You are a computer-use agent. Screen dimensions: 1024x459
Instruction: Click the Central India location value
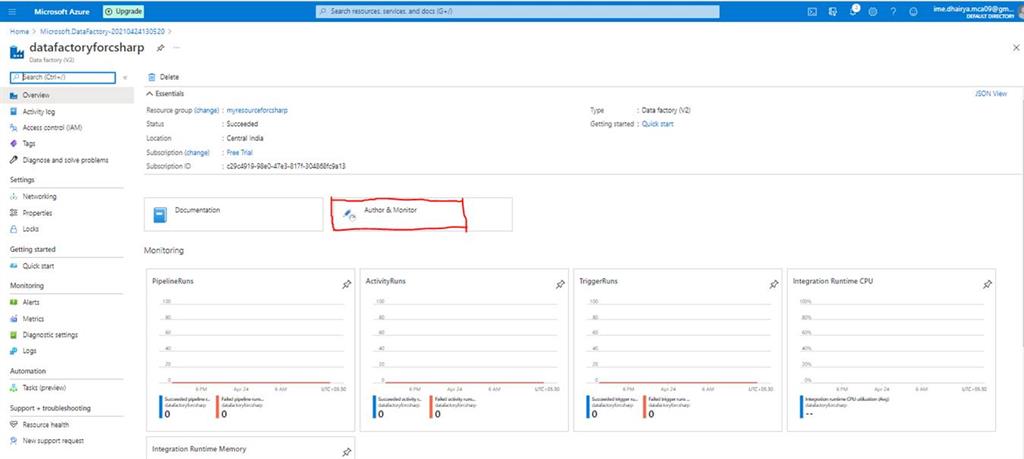click(245, 138)
